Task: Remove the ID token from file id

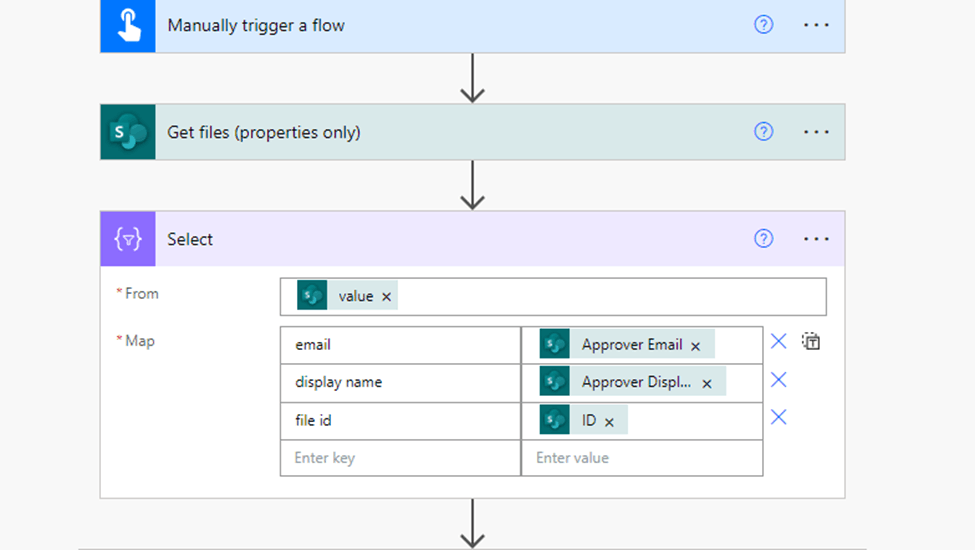Action: (609, 422)
